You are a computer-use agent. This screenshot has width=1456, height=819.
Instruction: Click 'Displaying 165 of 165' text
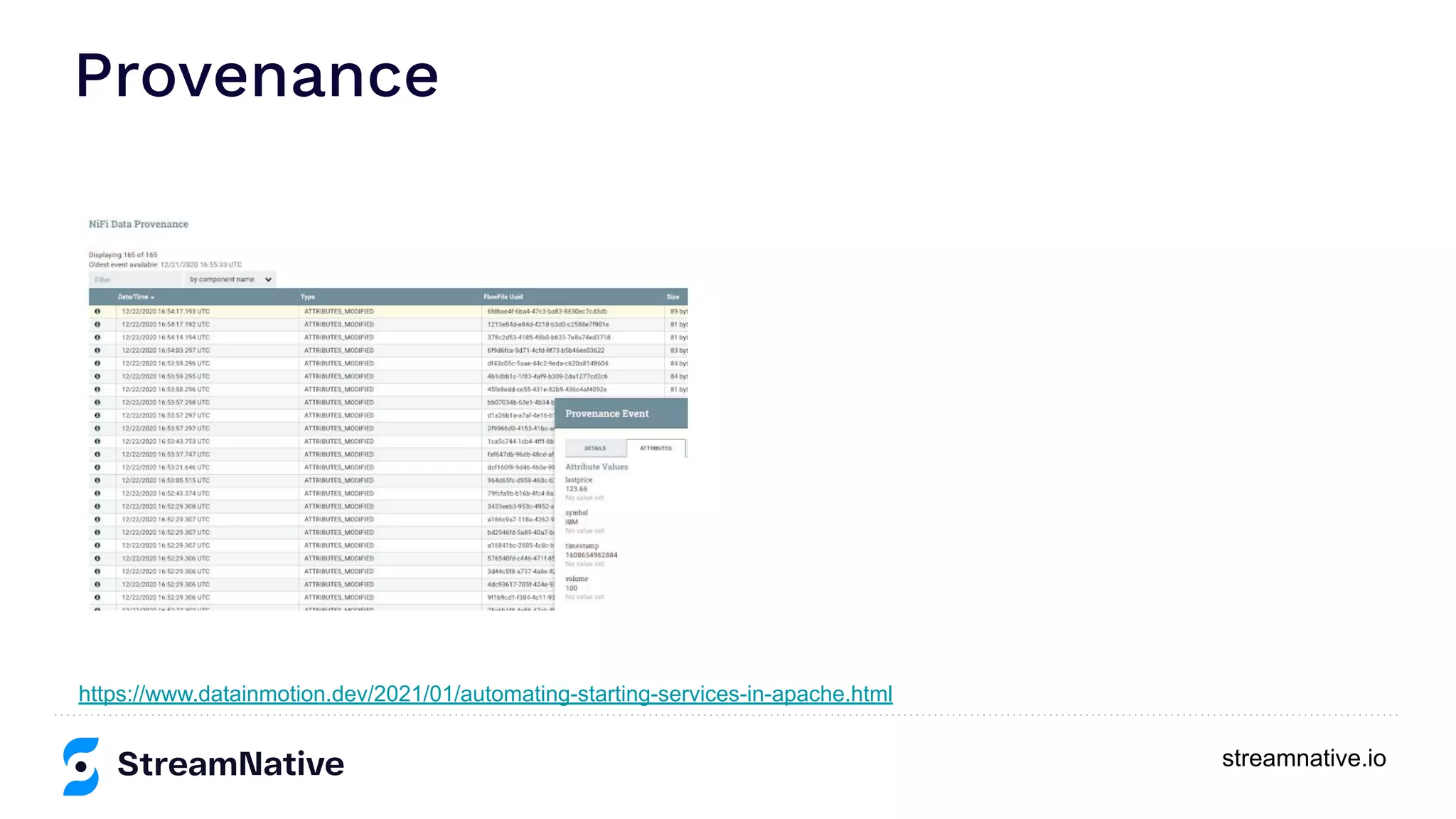click(123, 255)
